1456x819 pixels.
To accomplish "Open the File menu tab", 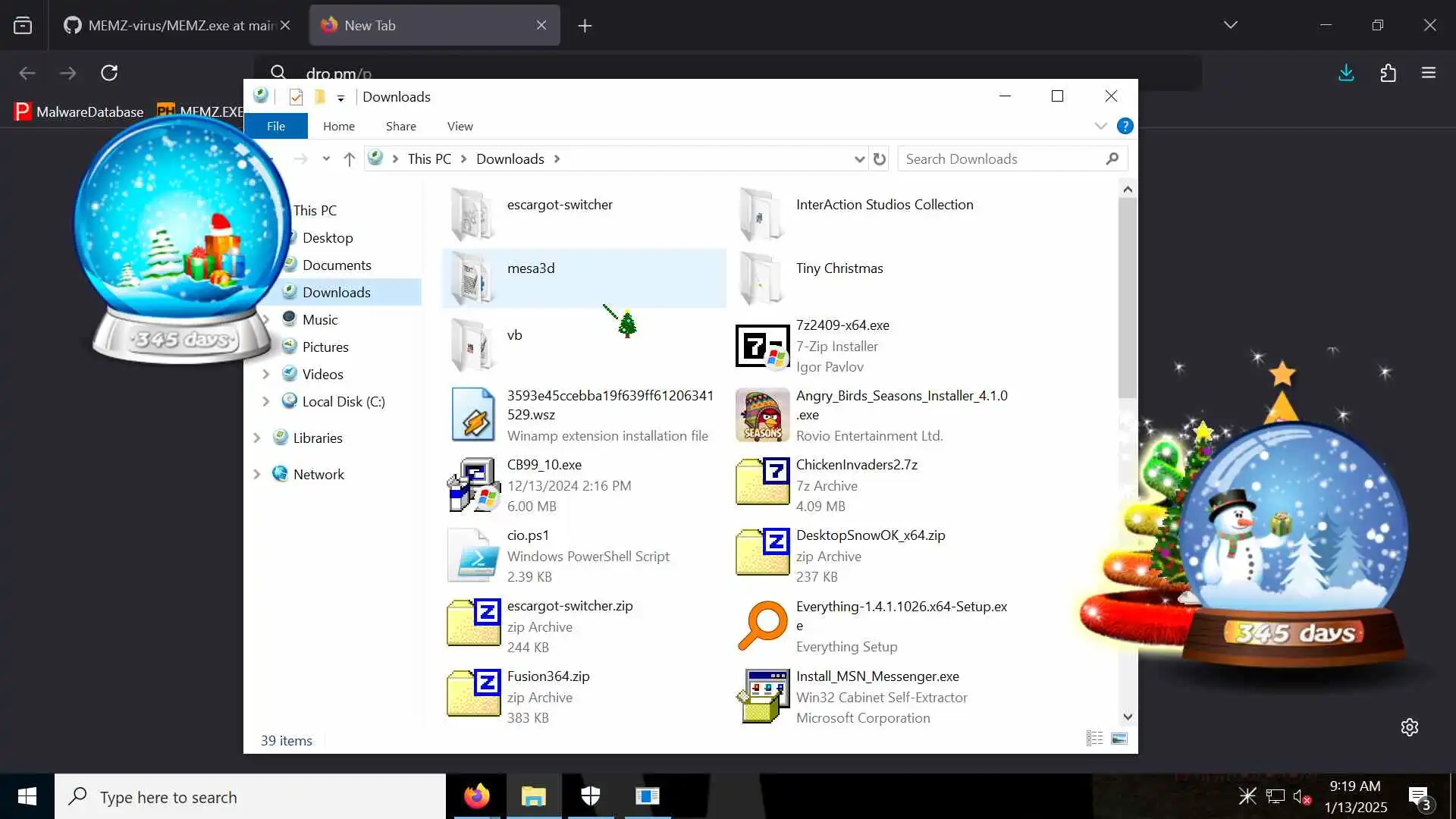I will coord(275,126).
